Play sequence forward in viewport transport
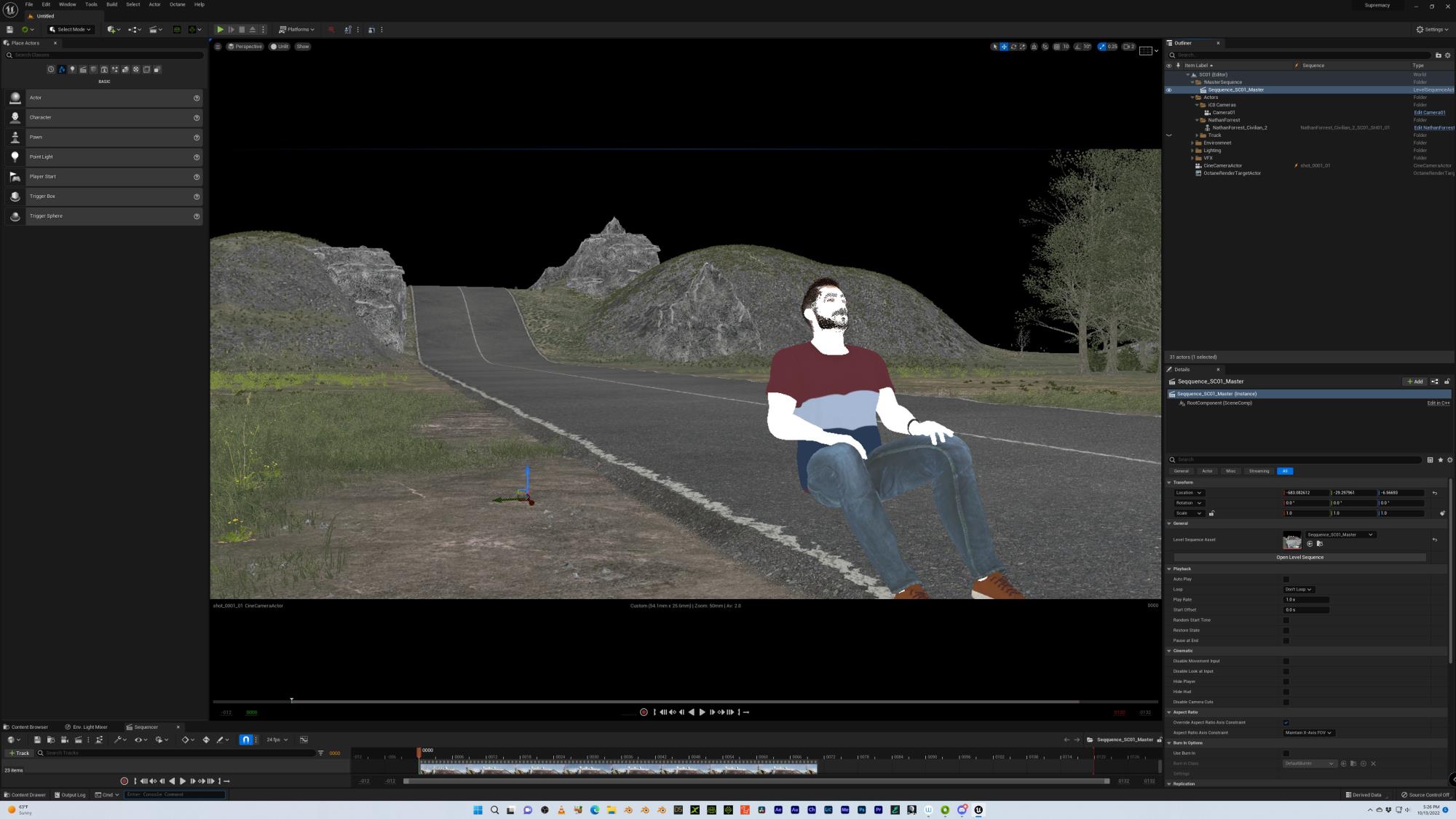 (x=702, y=712)
